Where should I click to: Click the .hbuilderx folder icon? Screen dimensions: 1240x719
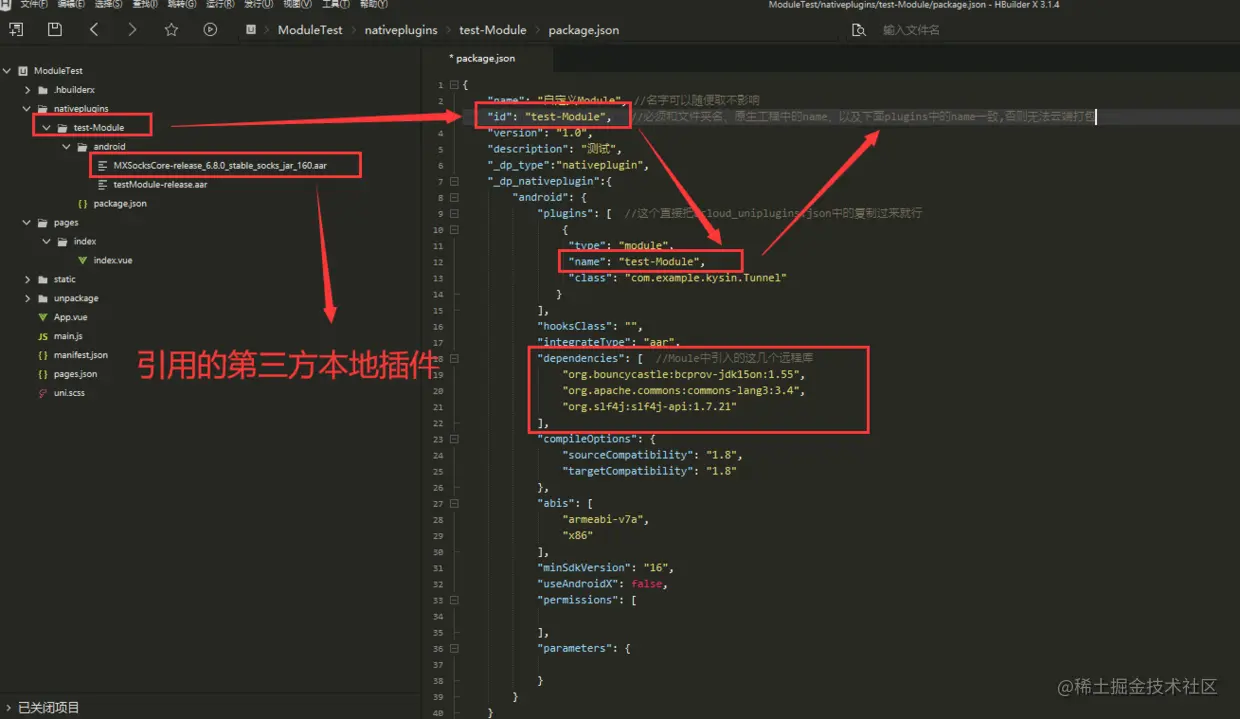[42, 90]
